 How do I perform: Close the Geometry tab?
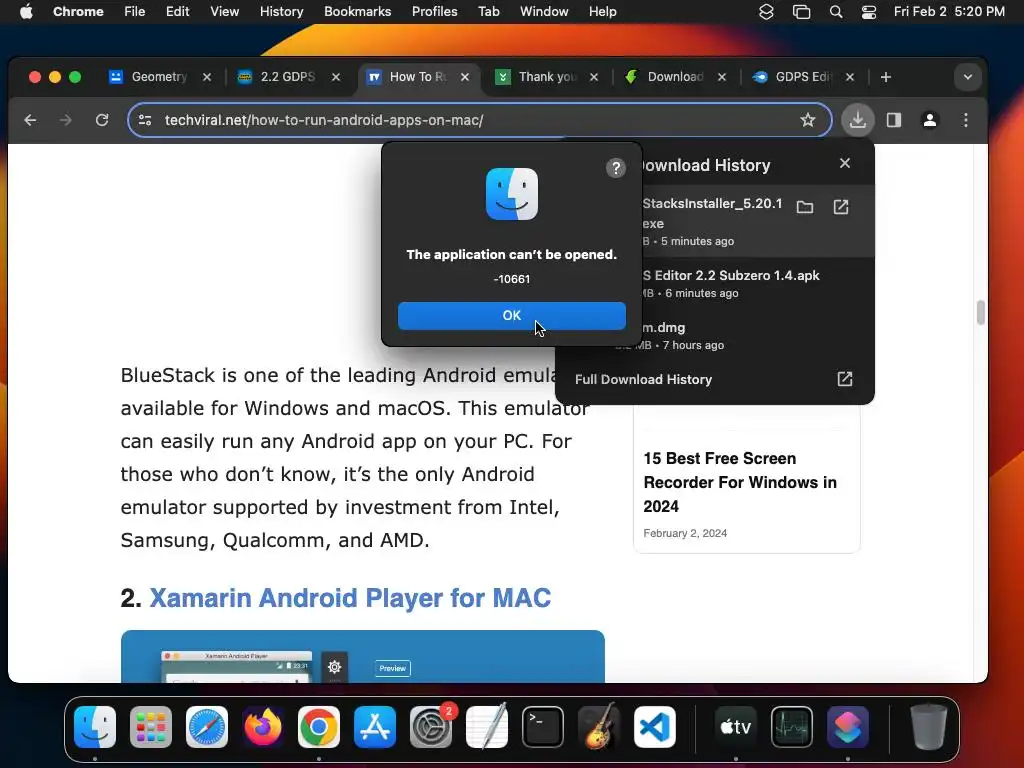click(x=206, y=77)
